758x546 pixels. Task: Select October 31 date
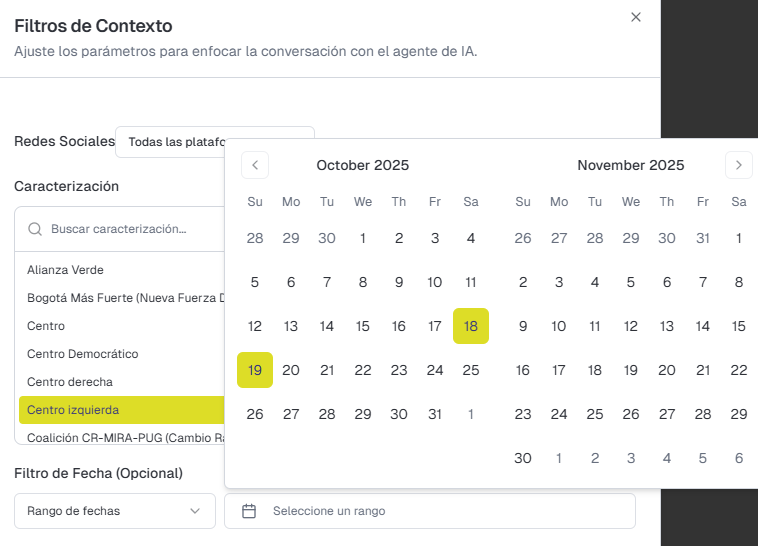(x=435, y=414)
